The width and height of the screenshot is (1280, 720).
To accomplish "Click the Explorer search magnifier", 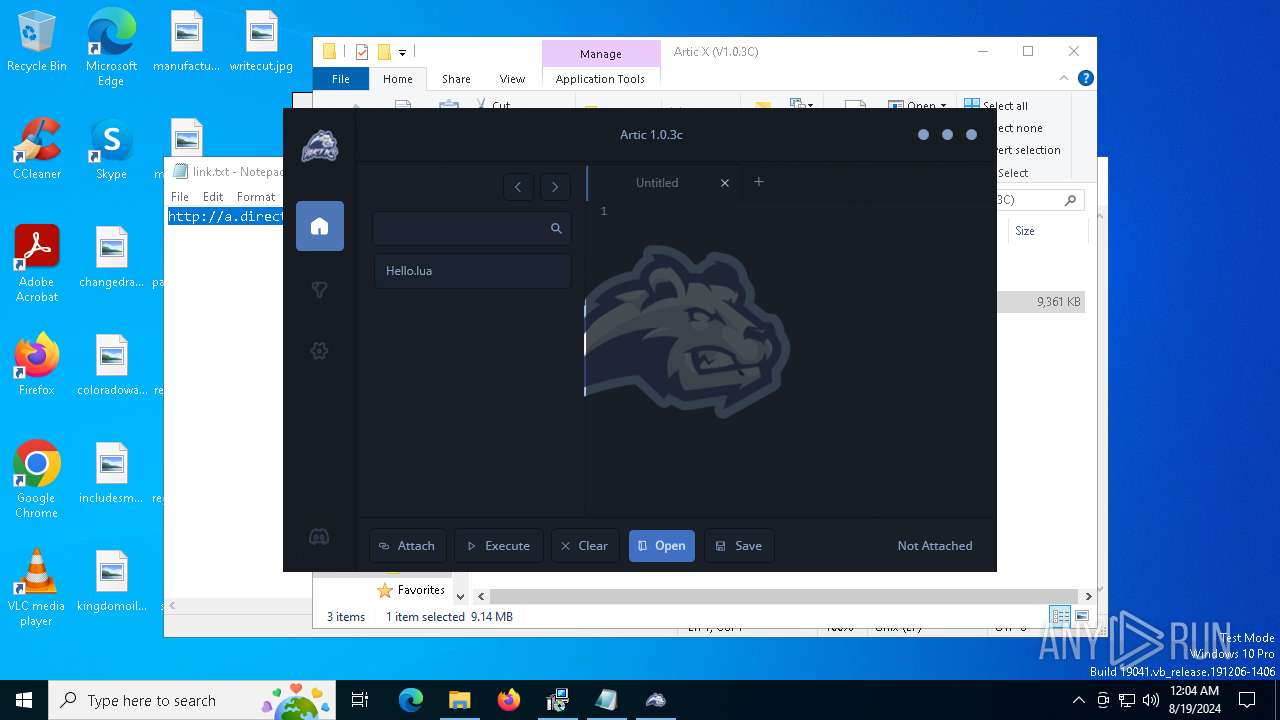I will coord(1070,200).
